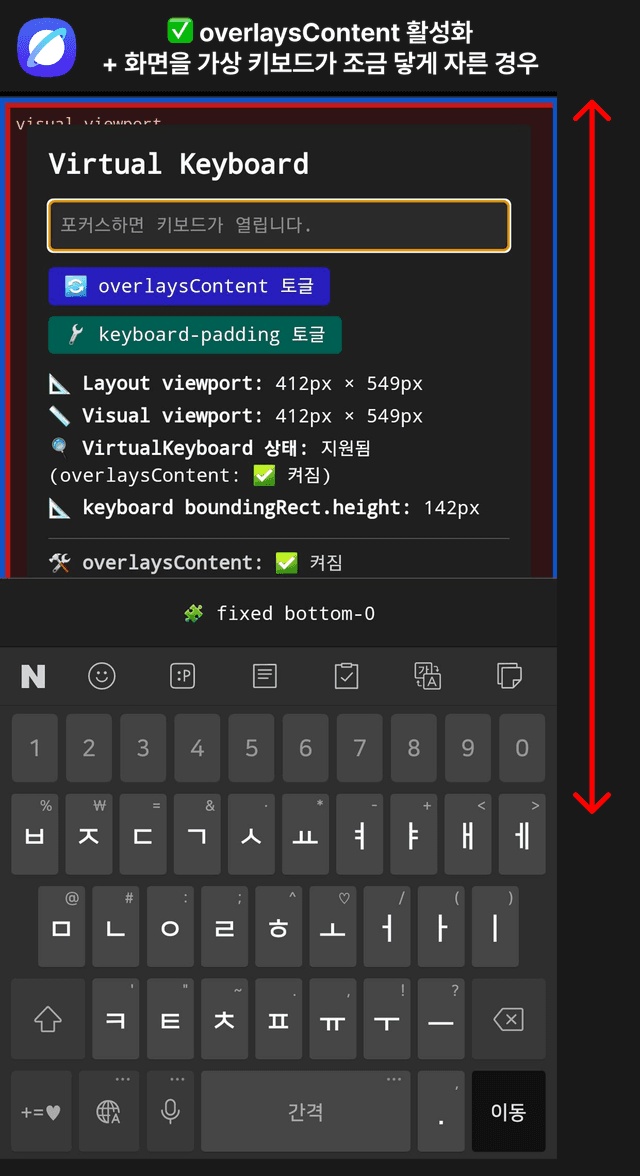Focus the 포커스하면 키보드가 열립니다 input field

pyautogui.click(x=279, y=225)
